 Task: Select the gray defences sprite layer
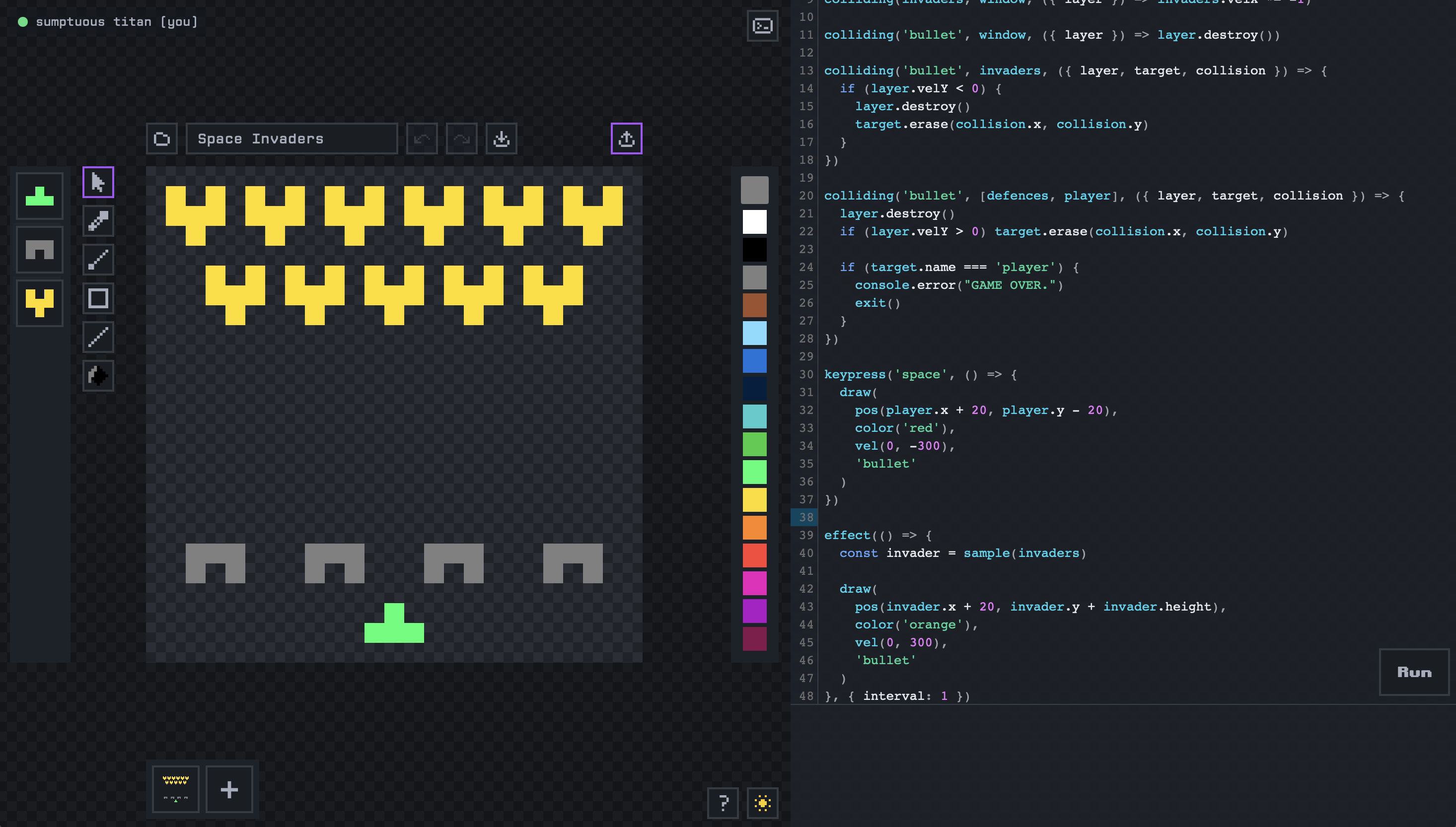tap(40, 249)
